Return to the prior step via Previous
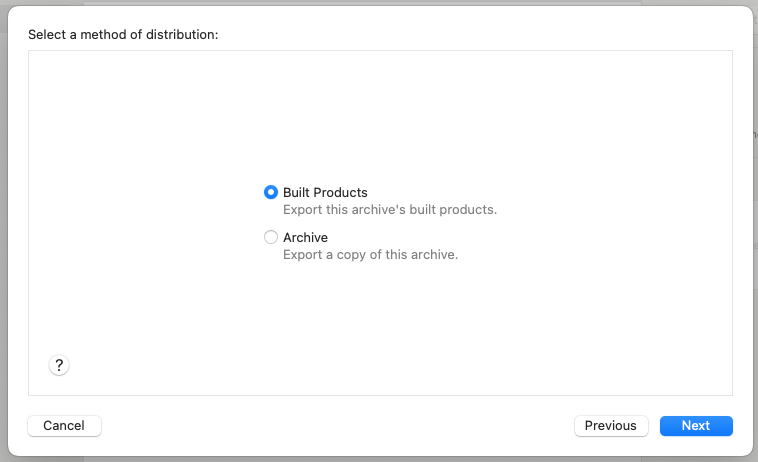The width and height of the screenshot is (758, 462). [x=611, y=426]
